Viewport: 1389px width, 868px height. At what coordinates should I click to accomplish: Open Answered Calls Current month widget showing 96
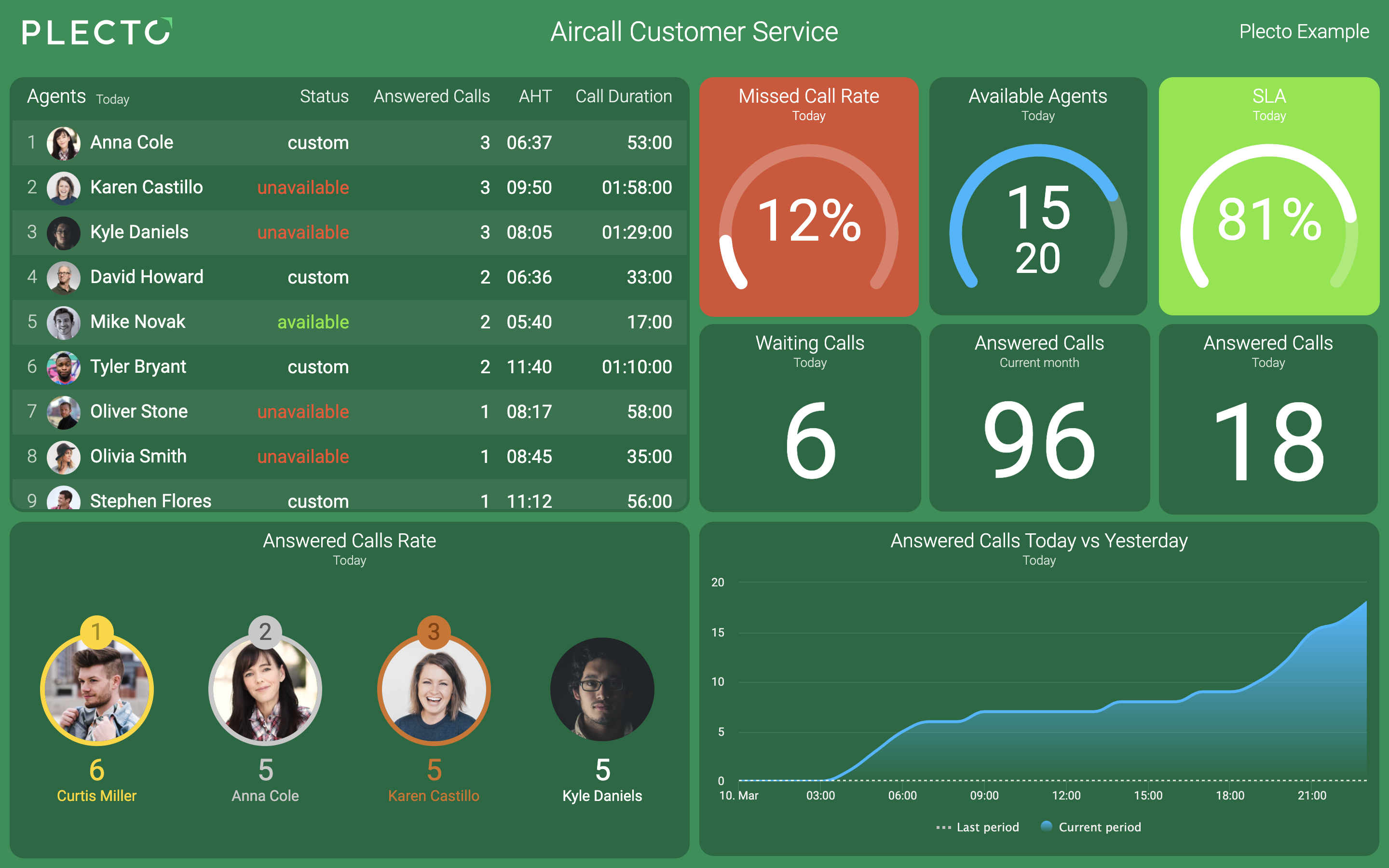(x=1039, y=418)
